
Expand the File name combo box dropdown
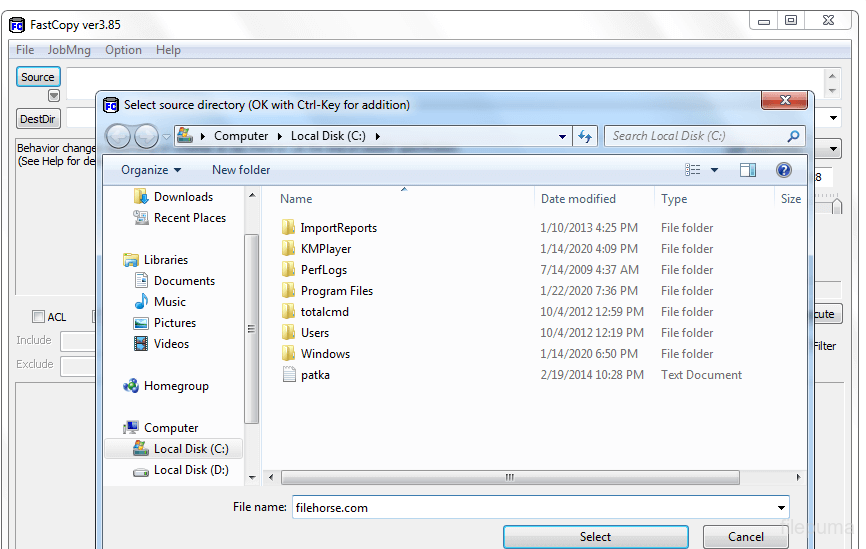click(781, 508)
